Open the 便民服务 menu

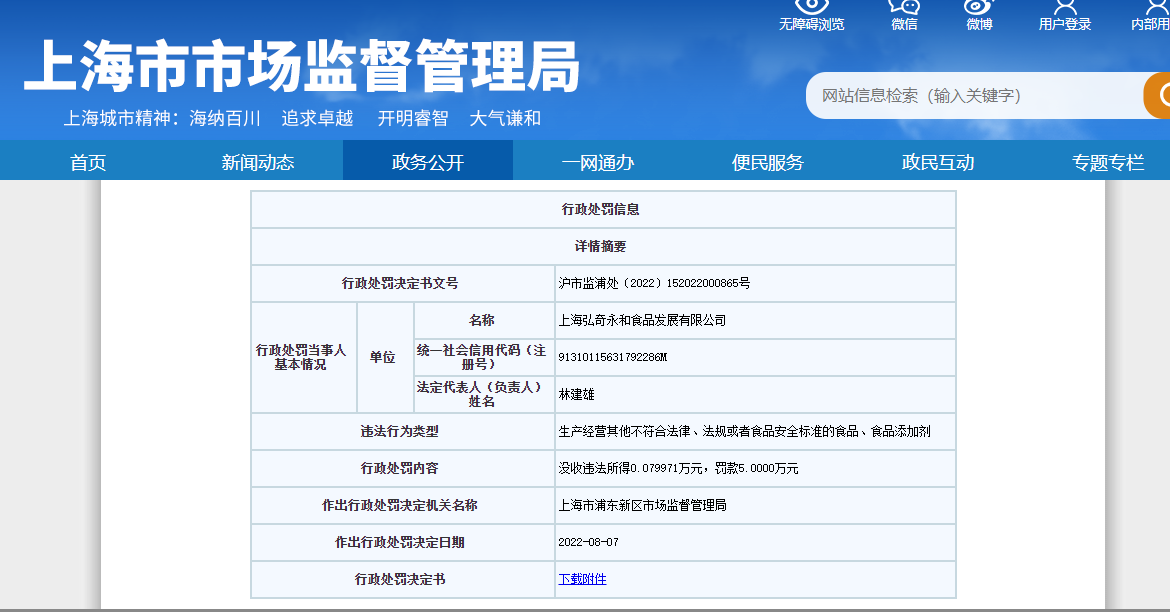coord(768,162)
